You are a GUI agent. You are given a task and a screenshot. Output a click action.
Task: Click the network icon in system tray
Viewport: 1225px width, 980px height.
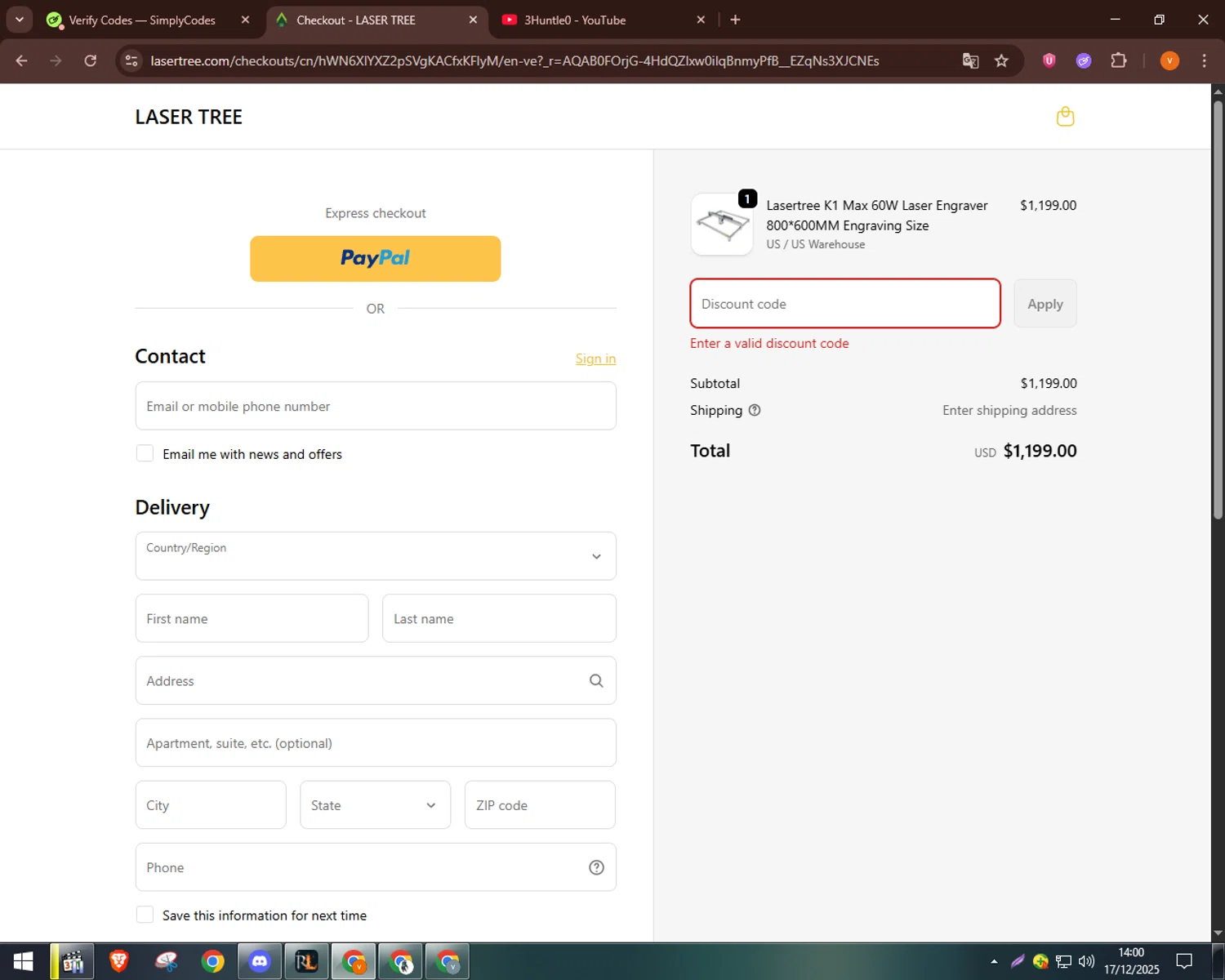coord(1063,961)
